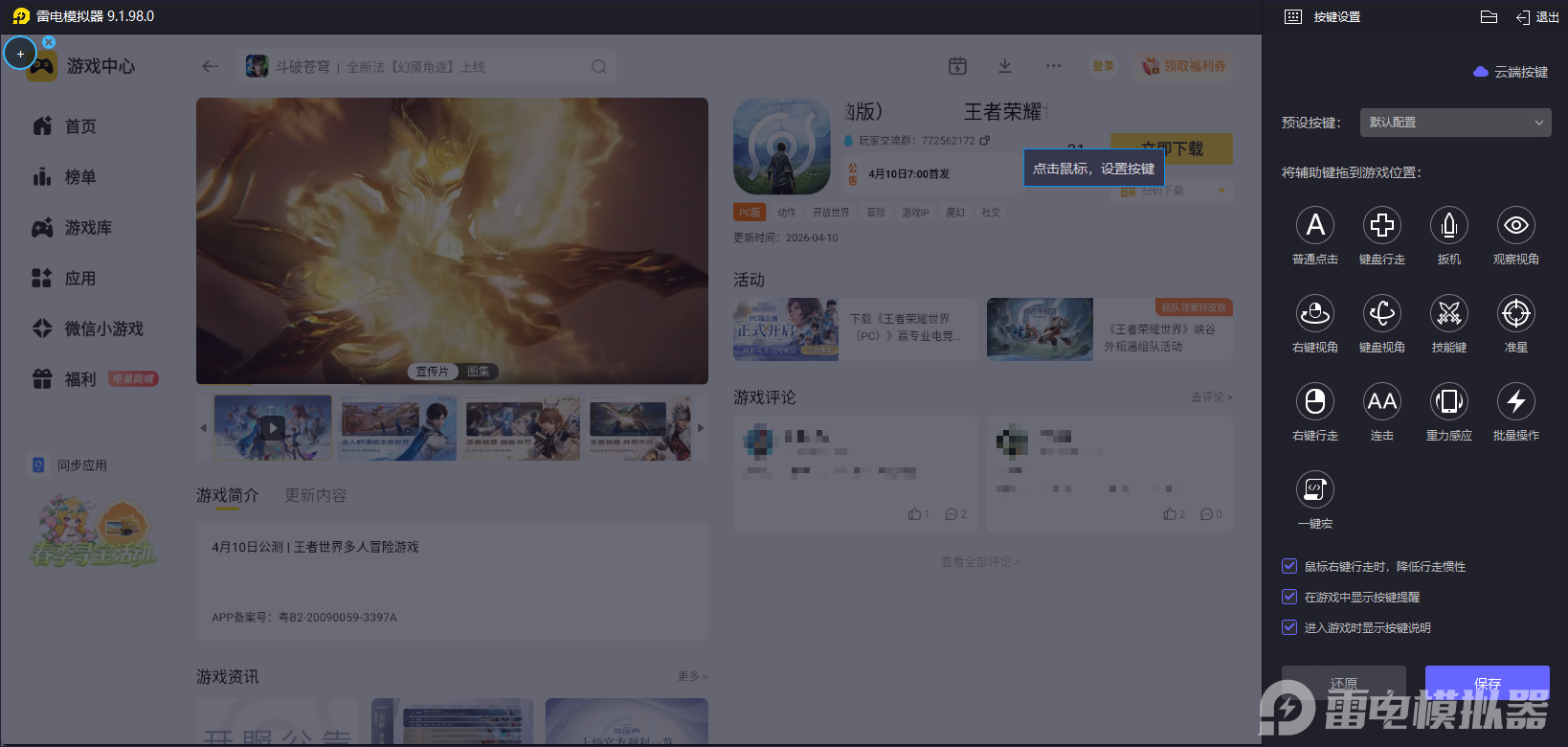The height and width of the screenshot is (747, 1568).
Task: Select the 普通点击 tap key icon
Action: [1315, 225]
